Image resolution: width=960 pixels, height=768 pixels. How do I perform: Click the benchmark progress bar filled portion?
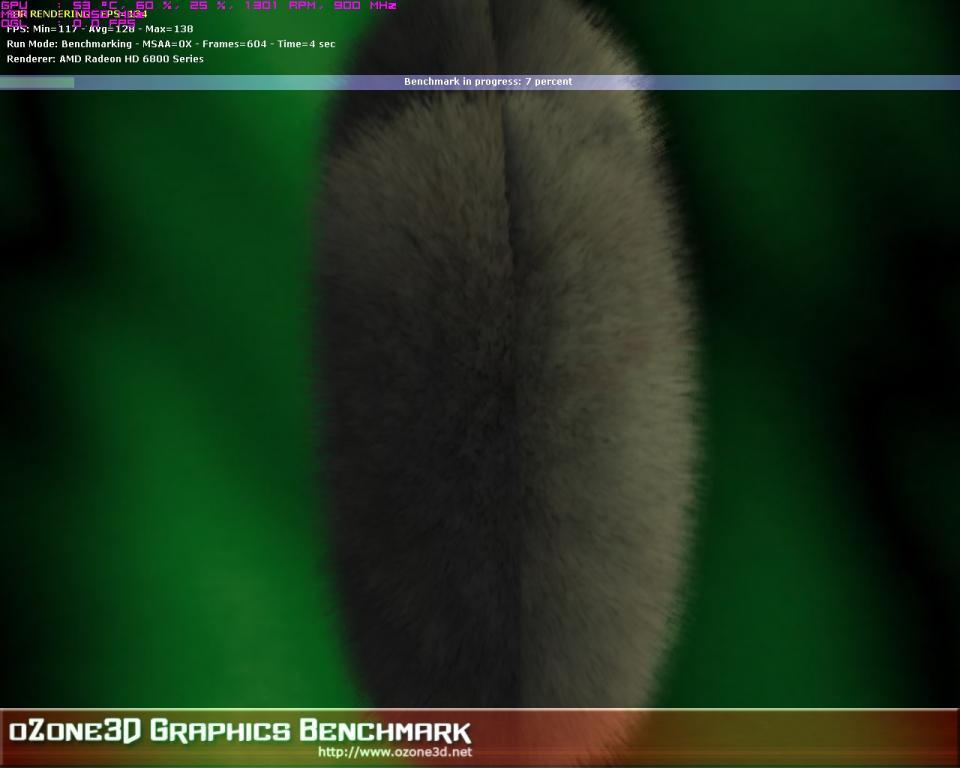pyautogui.click(x=37, y=82)
